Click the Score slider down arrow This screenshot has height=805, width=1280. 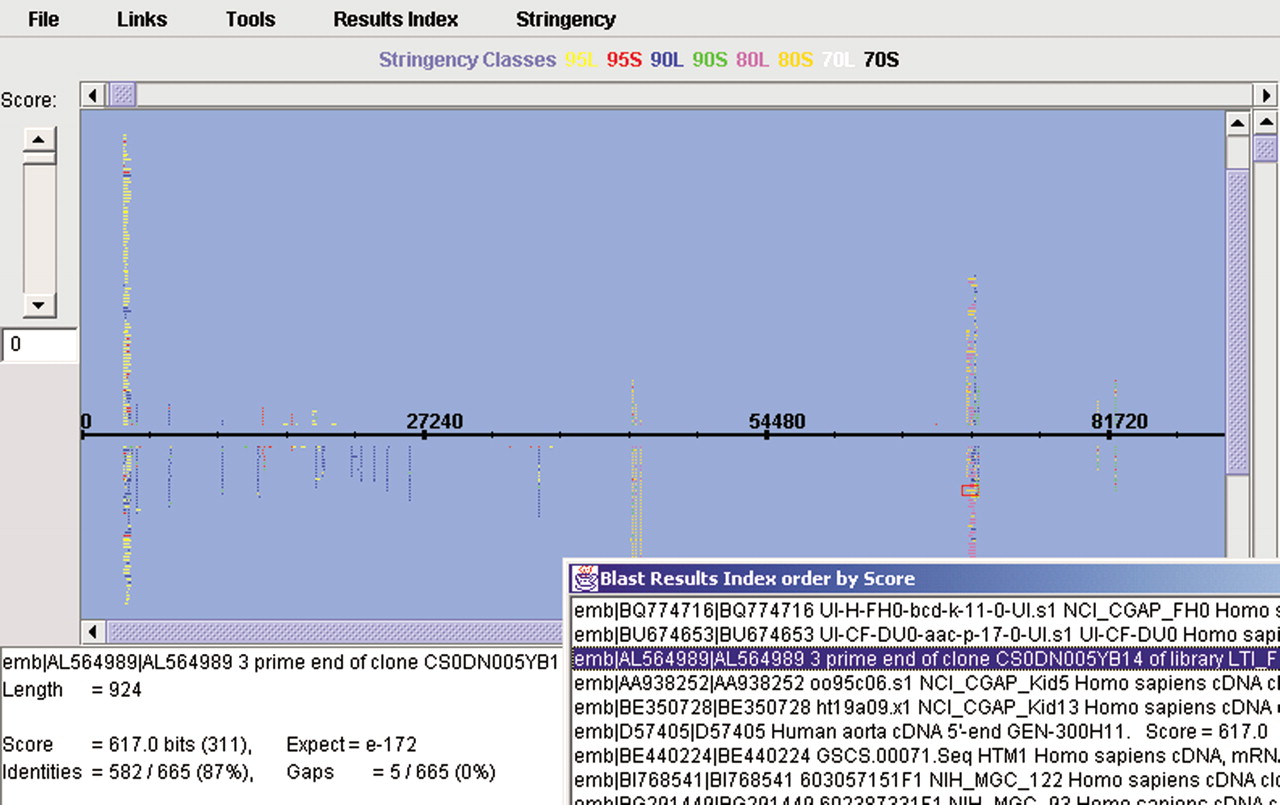pos(39,305)
